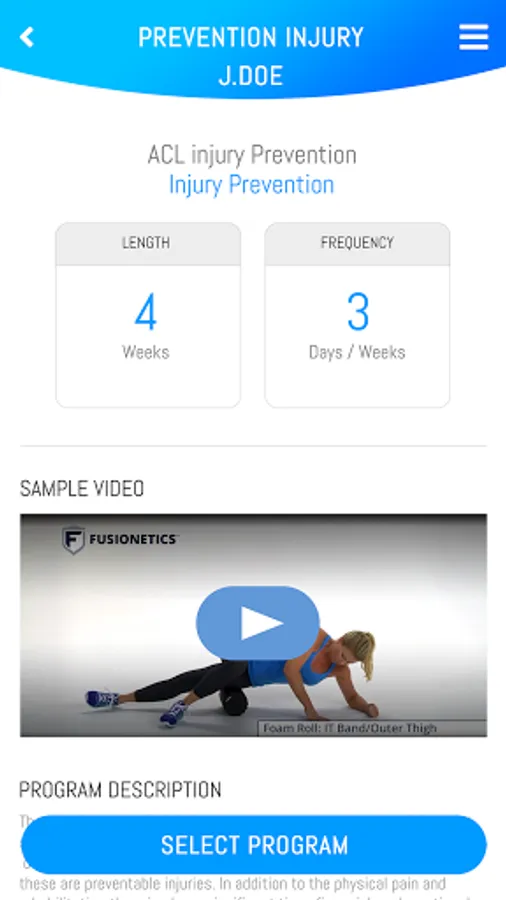This screenshot has height=900, width=506.
Task: Select the Frequency 3 Days card
Action: (x=357, y=315)
